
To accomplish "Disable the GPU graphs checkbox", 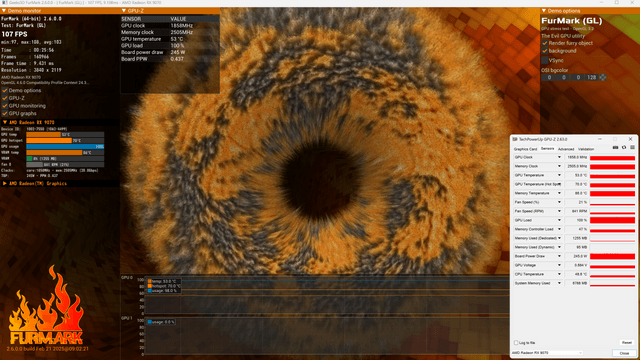I will 5,113.
